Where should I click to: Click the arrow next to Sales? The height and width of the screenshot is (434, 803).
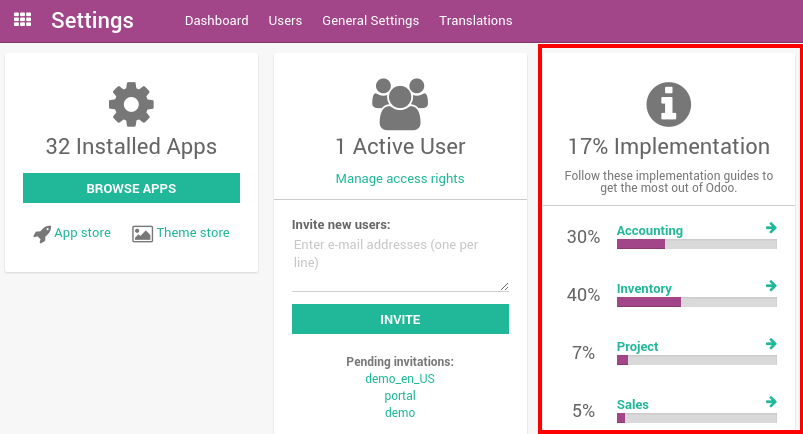click(771, 403)
